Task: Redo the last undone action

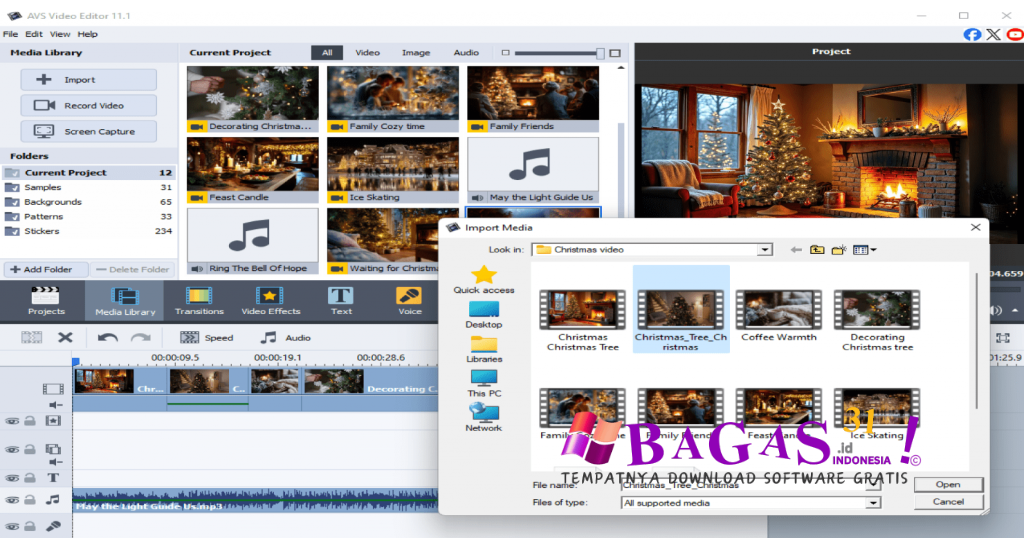Action: pos(141,338)
